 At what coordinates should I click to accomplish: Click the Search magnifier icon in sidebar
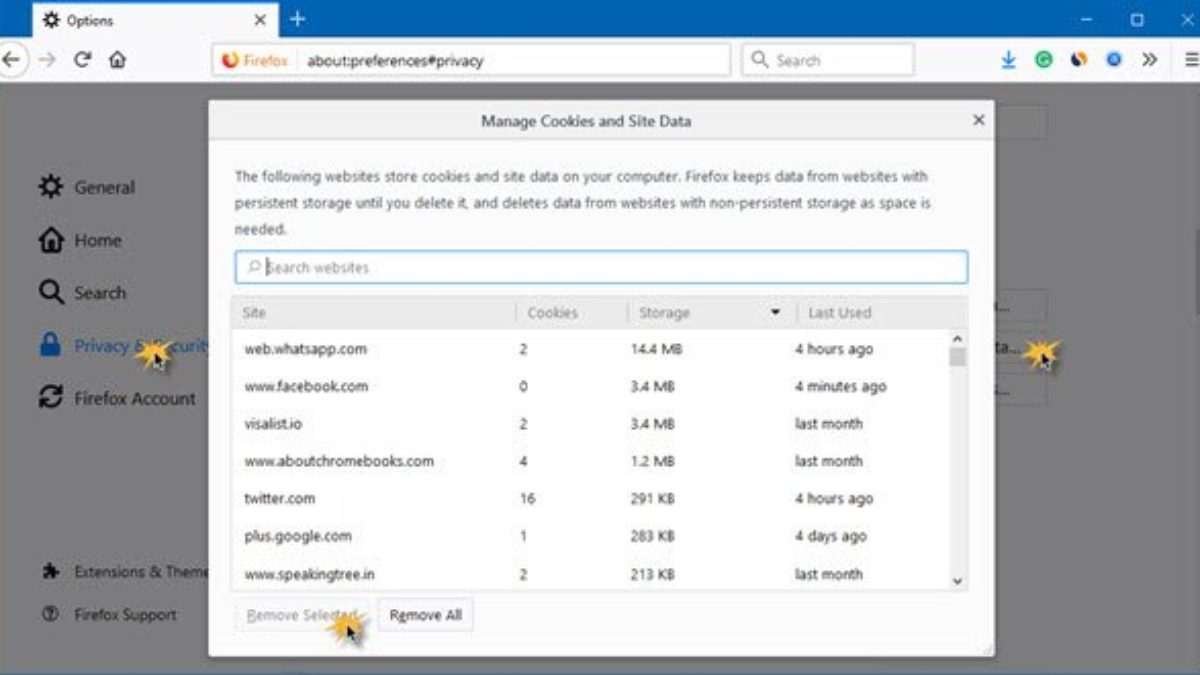pos(51,293)
